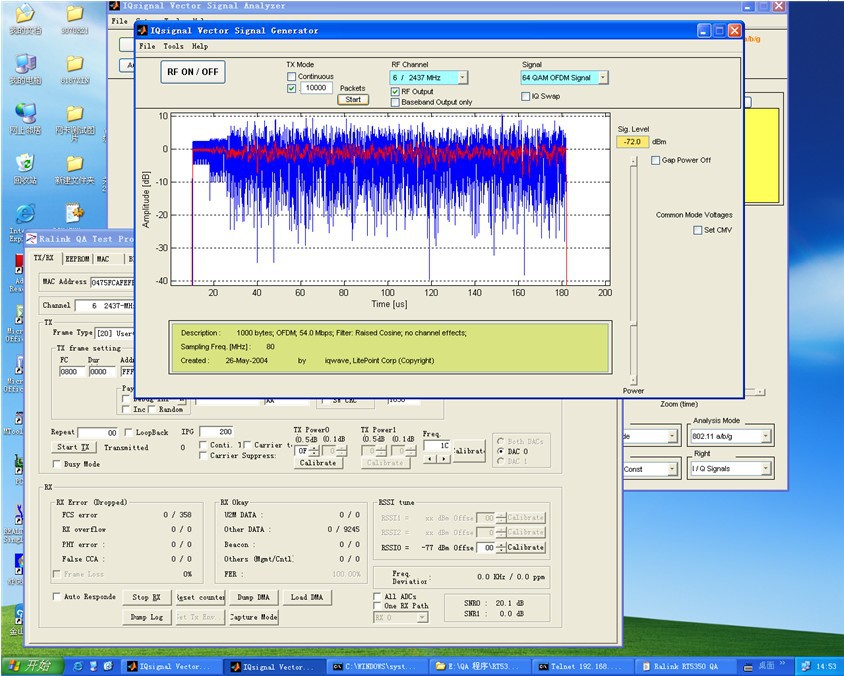Switch to Telnet 192.168 taskbar window
This screenshot has width=844, height=676.
[x=582, y=666]
